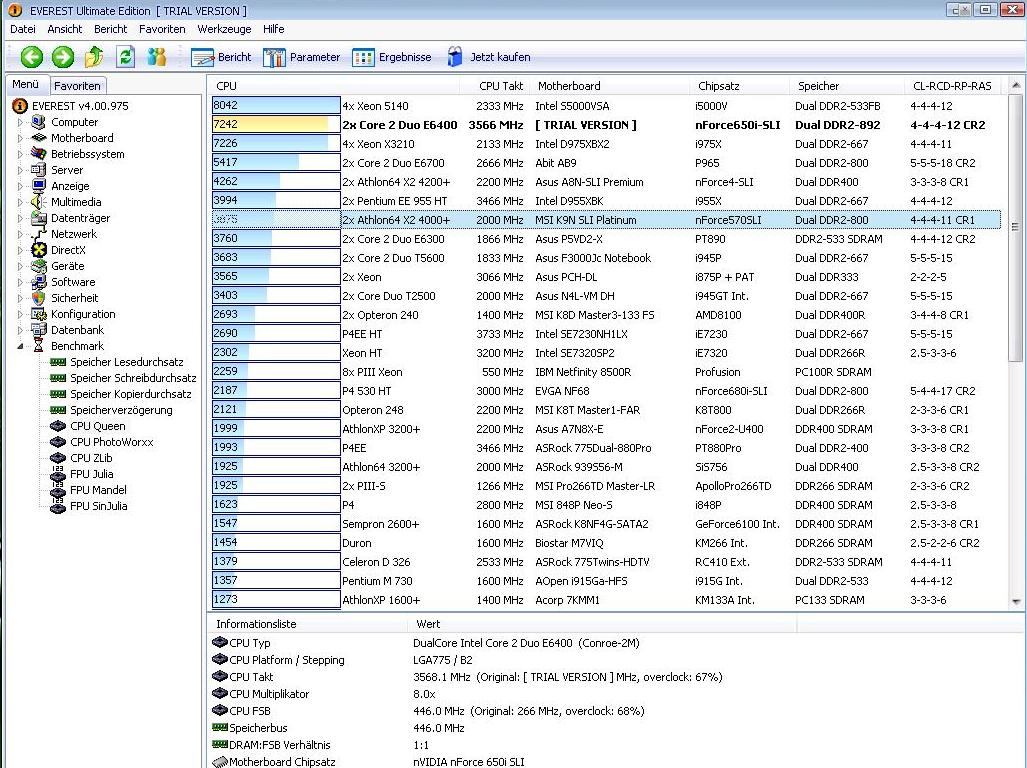Image resolution: width=1027 pixels, height=768 pixels.
Task: Collapse the Benchmark tree node
Action: click(x=20, y=346)
